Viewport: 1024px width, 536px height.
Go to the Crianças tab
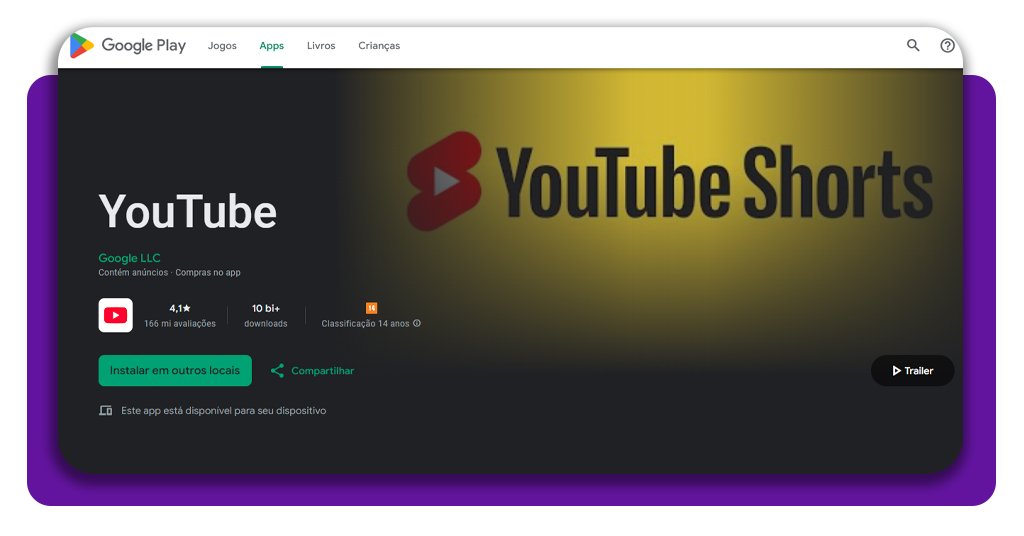(x=379, y=46)
